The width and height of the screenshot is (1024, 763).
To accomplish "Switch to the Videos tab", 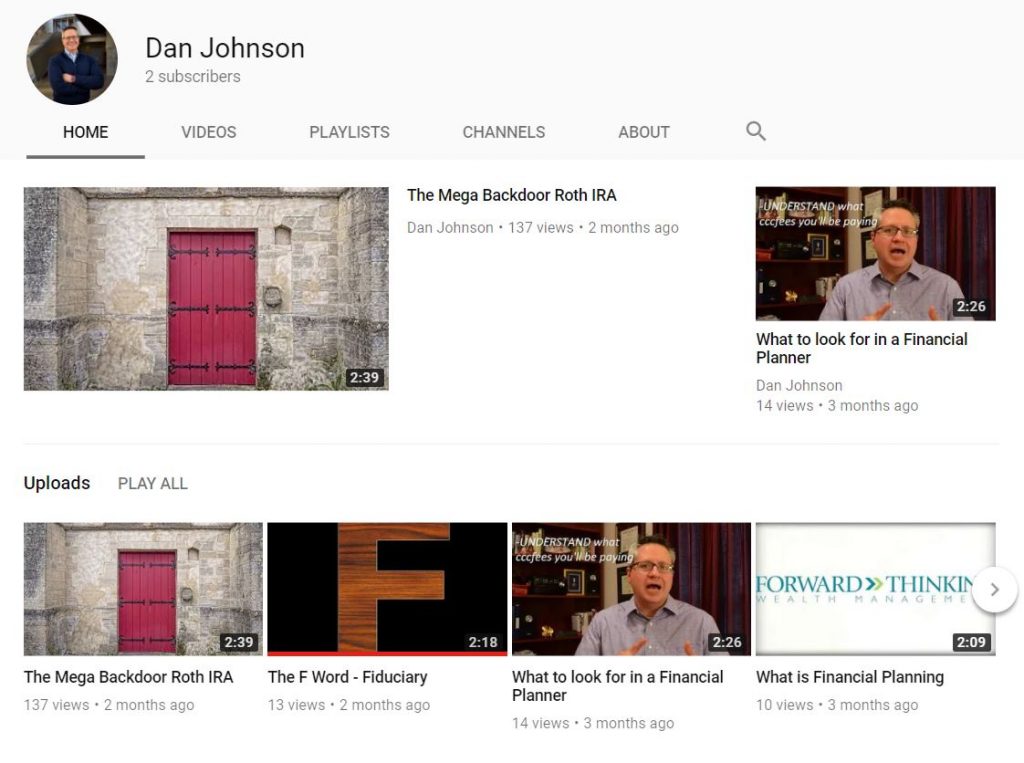I will [x=209, y=132].
